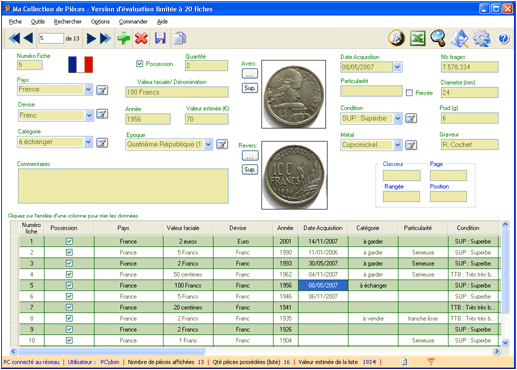This screenshot has width=517, height=370.
Task: Toggle the Possession checkbox in form
Action: coord(140,64)
